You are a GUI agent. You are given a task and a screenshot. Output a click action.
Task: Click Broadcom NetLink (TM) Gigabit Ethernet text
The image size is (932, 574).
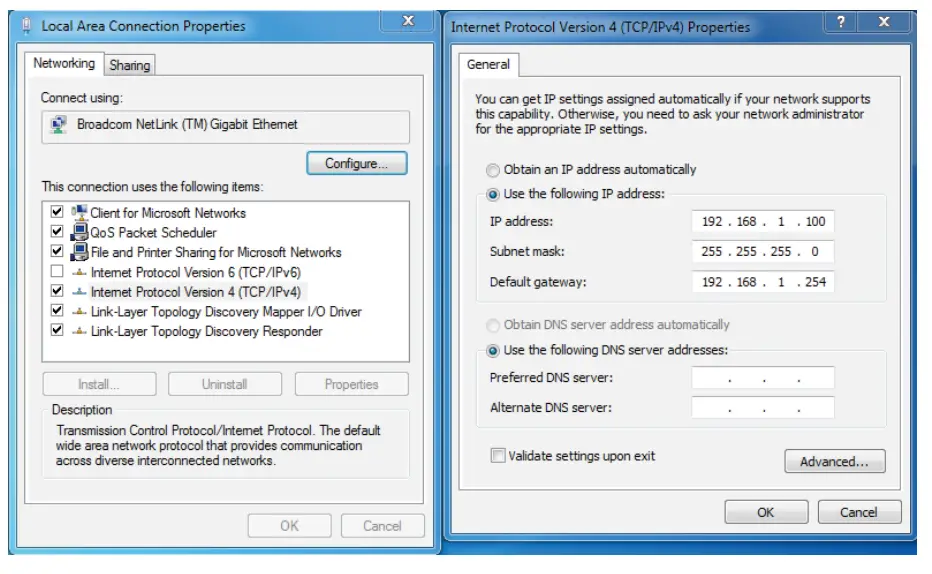(187, 124)
